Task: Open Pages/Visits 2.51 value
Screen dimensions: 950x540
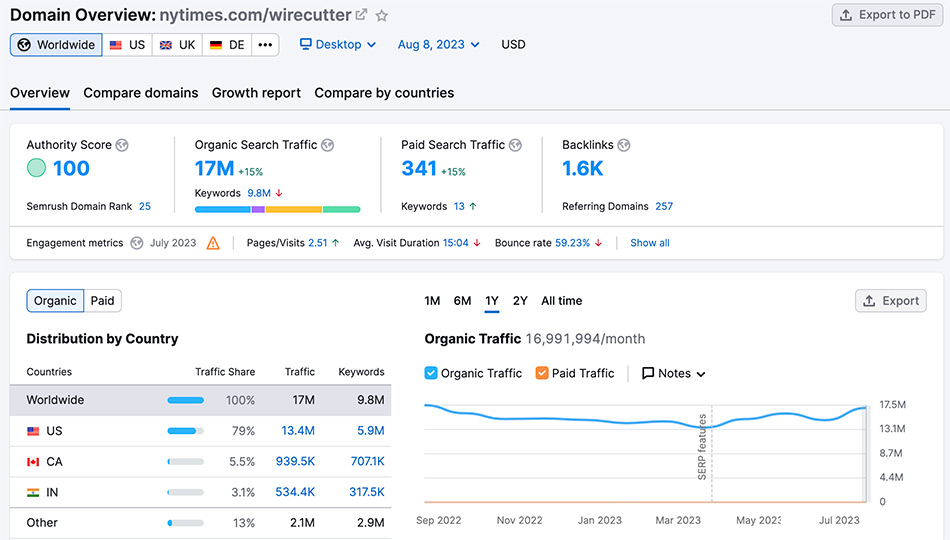Action: point(317,242)
